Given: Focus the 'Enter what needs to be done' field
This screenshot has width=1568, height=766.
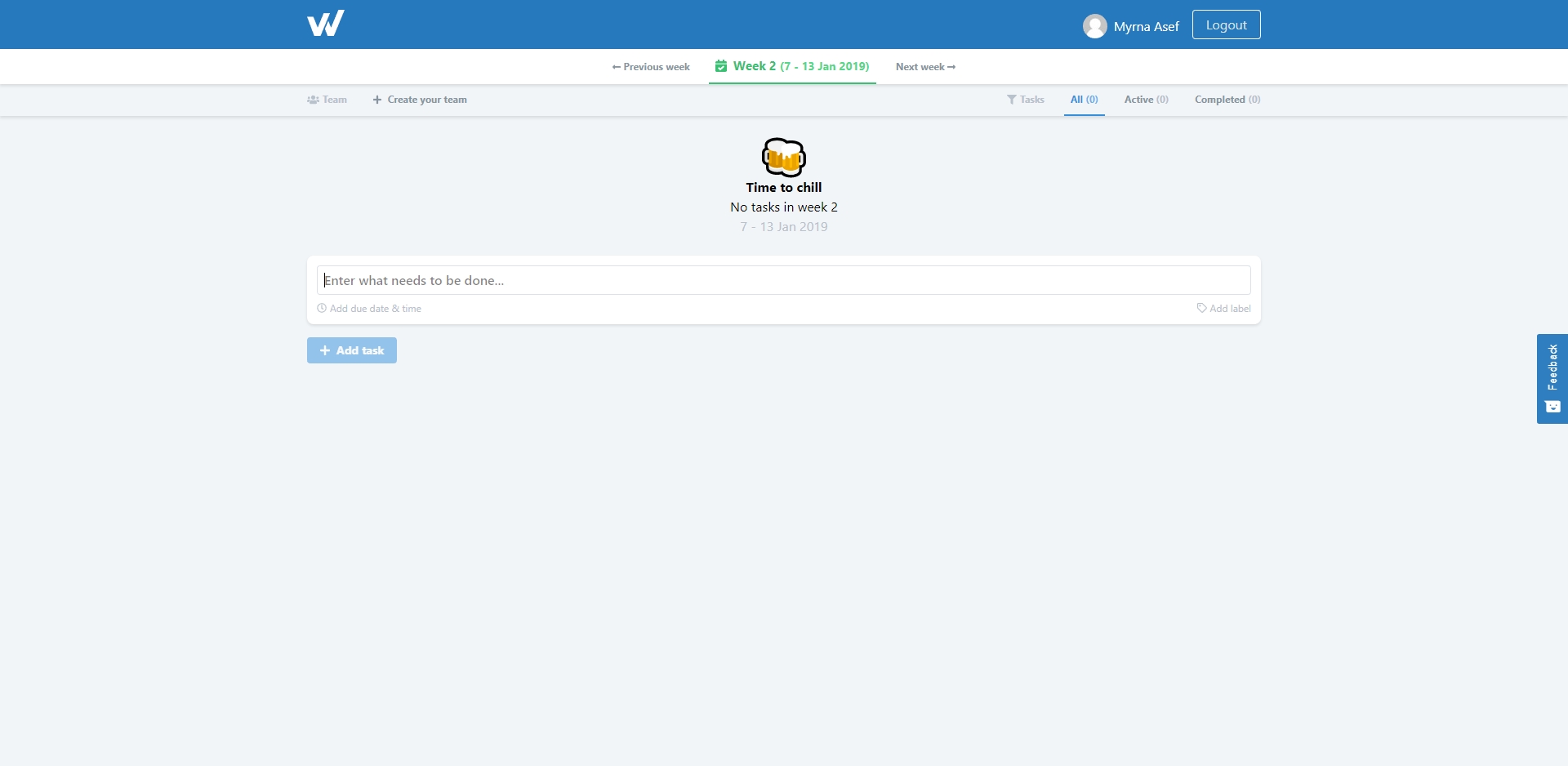Looking at the screenshot, I should [x=783, y=280].
